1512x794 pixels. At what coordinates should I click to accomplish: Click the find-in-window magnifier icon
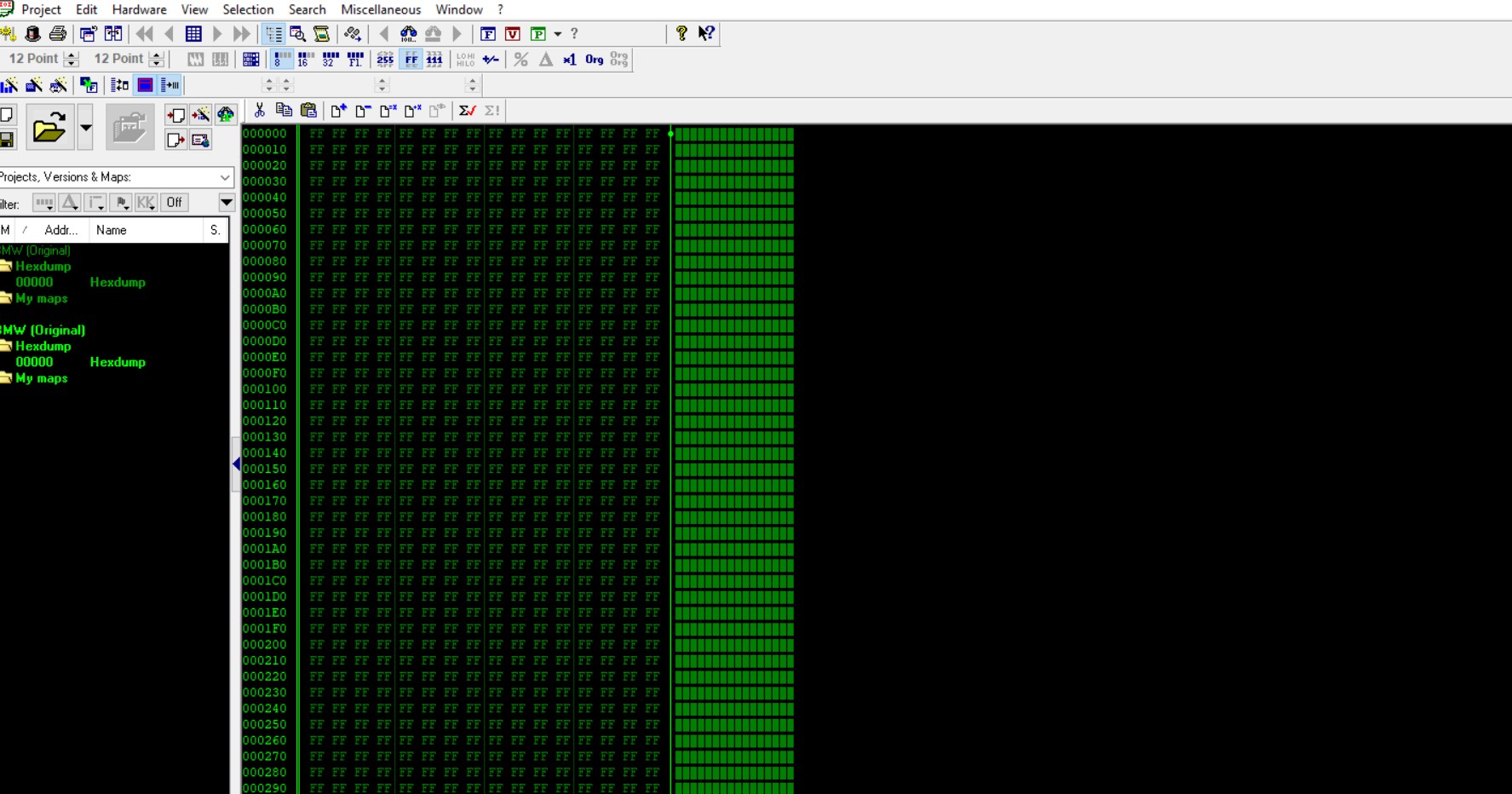pyautogui.click(x=297, y=34)
